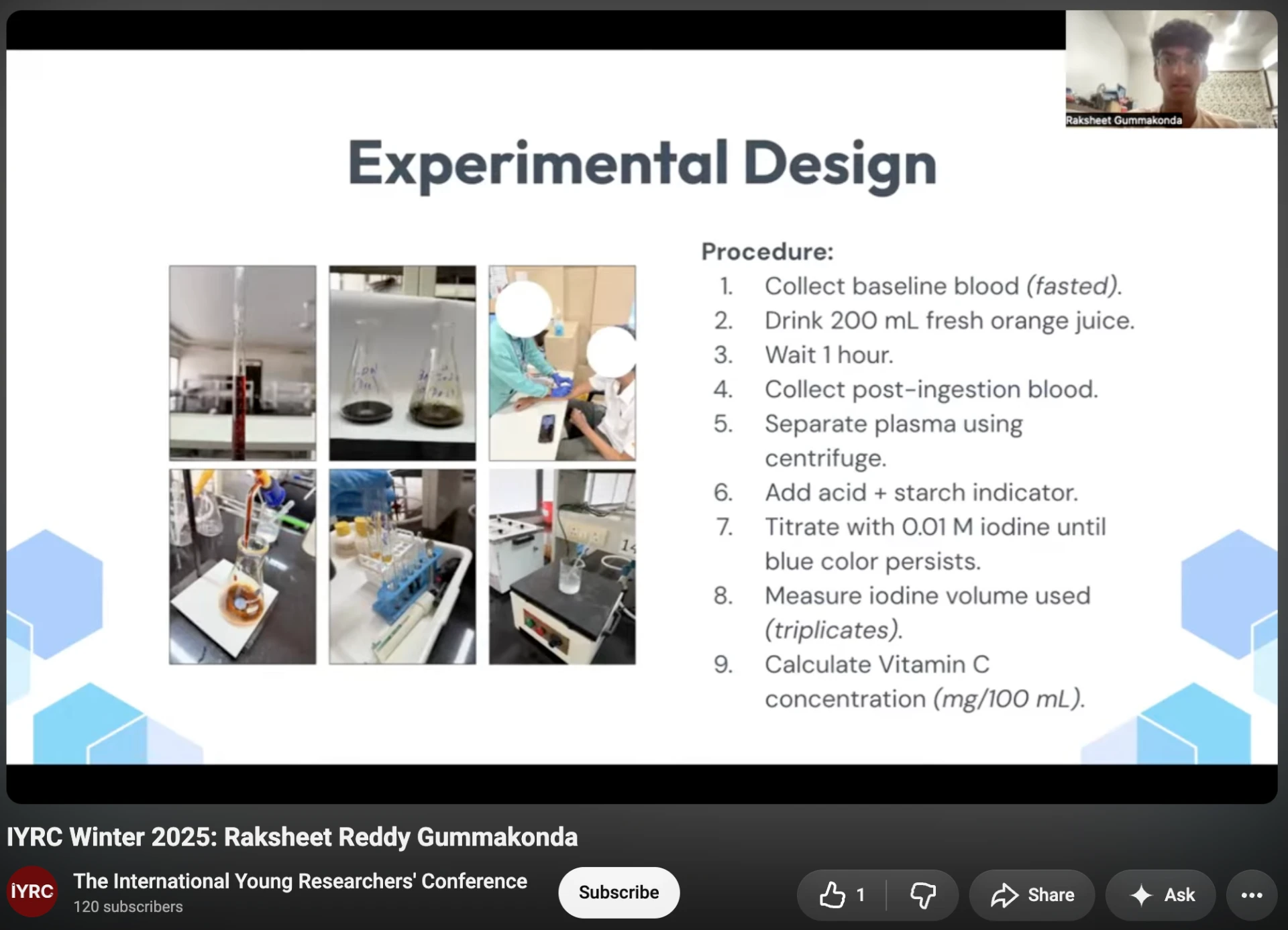This screenshot has height=930, width=1288.
Task: Open the Ask AI assistant button
Action: click(1161, 895)
